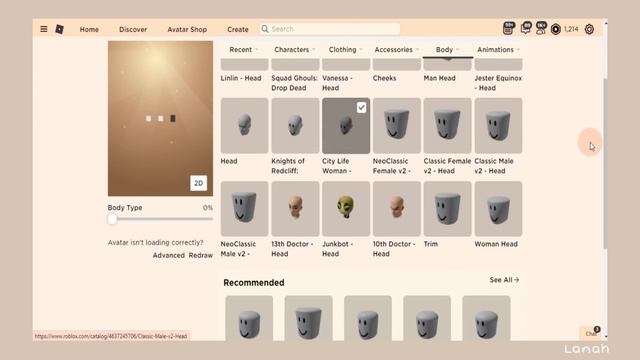The image size is (640, 360).
Task: Click the Advanced link under avatar preview
Action: [x=169, y=255]
